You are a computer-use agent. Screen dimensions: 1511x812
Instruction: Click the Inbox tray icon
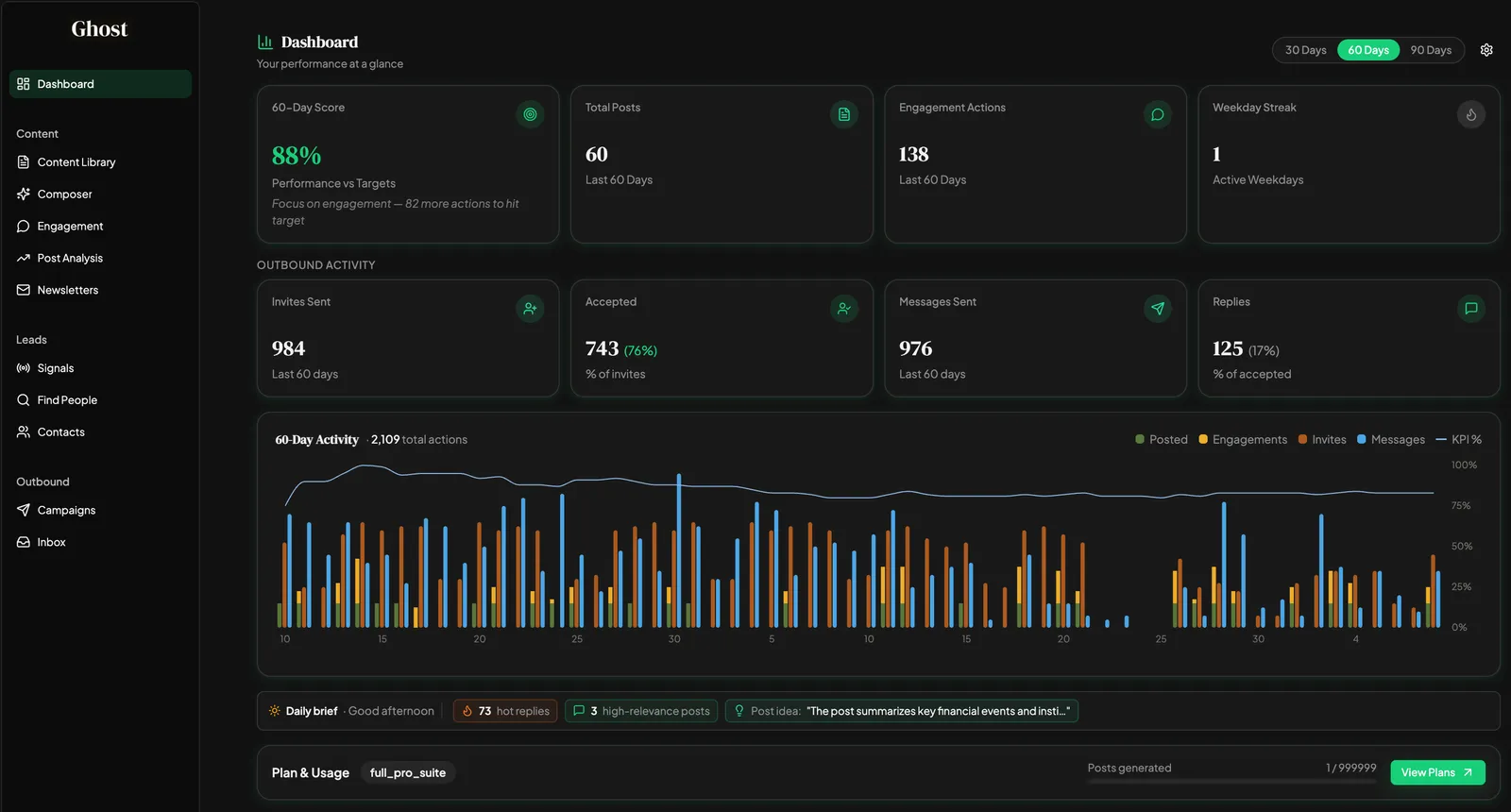[x=24, y=543]
